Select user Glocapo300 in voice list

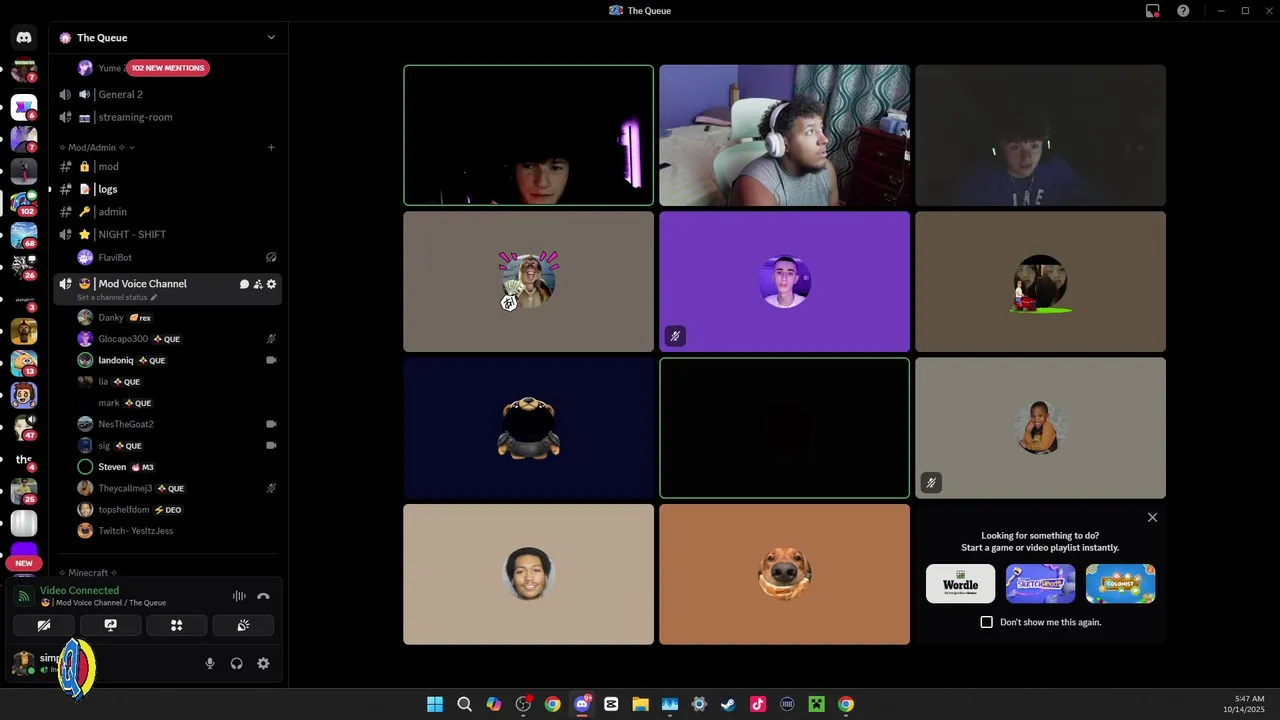166,339
